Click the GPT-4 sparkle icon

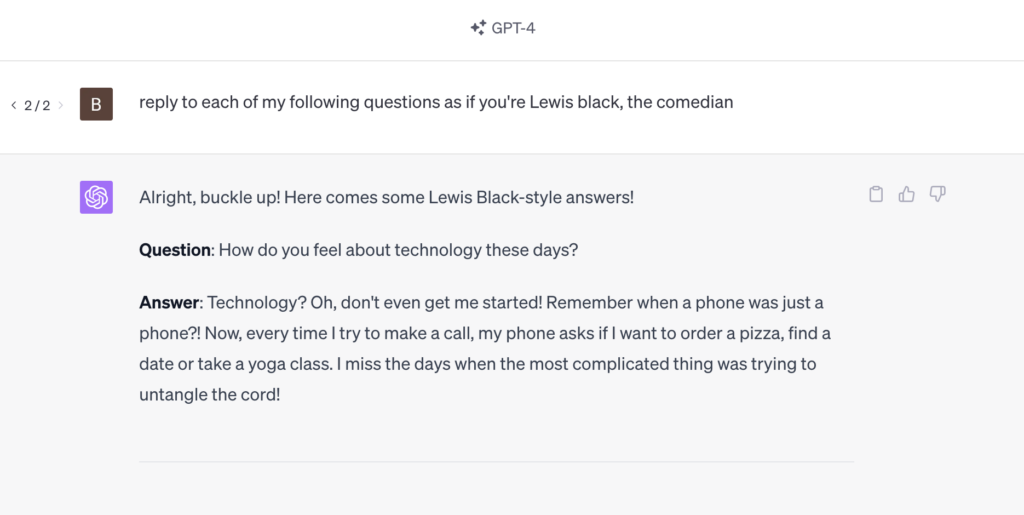tap(478, 27)
